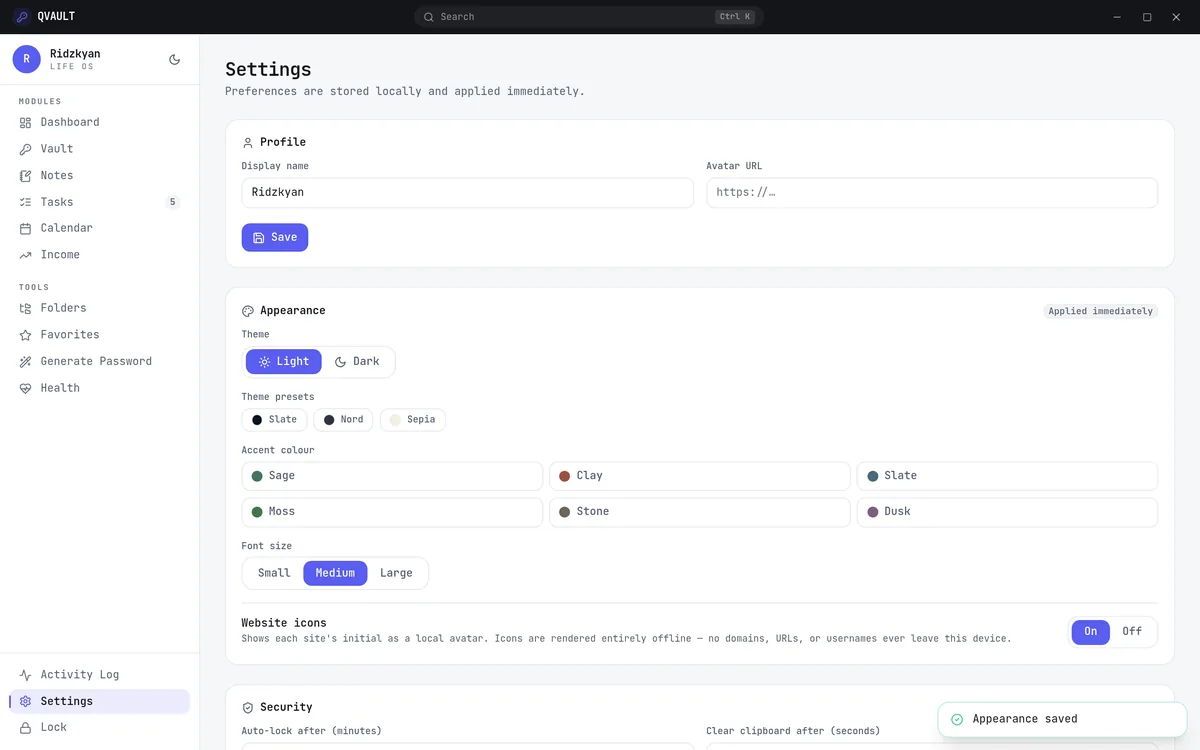This screenshot has height=750, width=1200.
Task: Click the R user avatar
Action: click(x=27, y=59)
